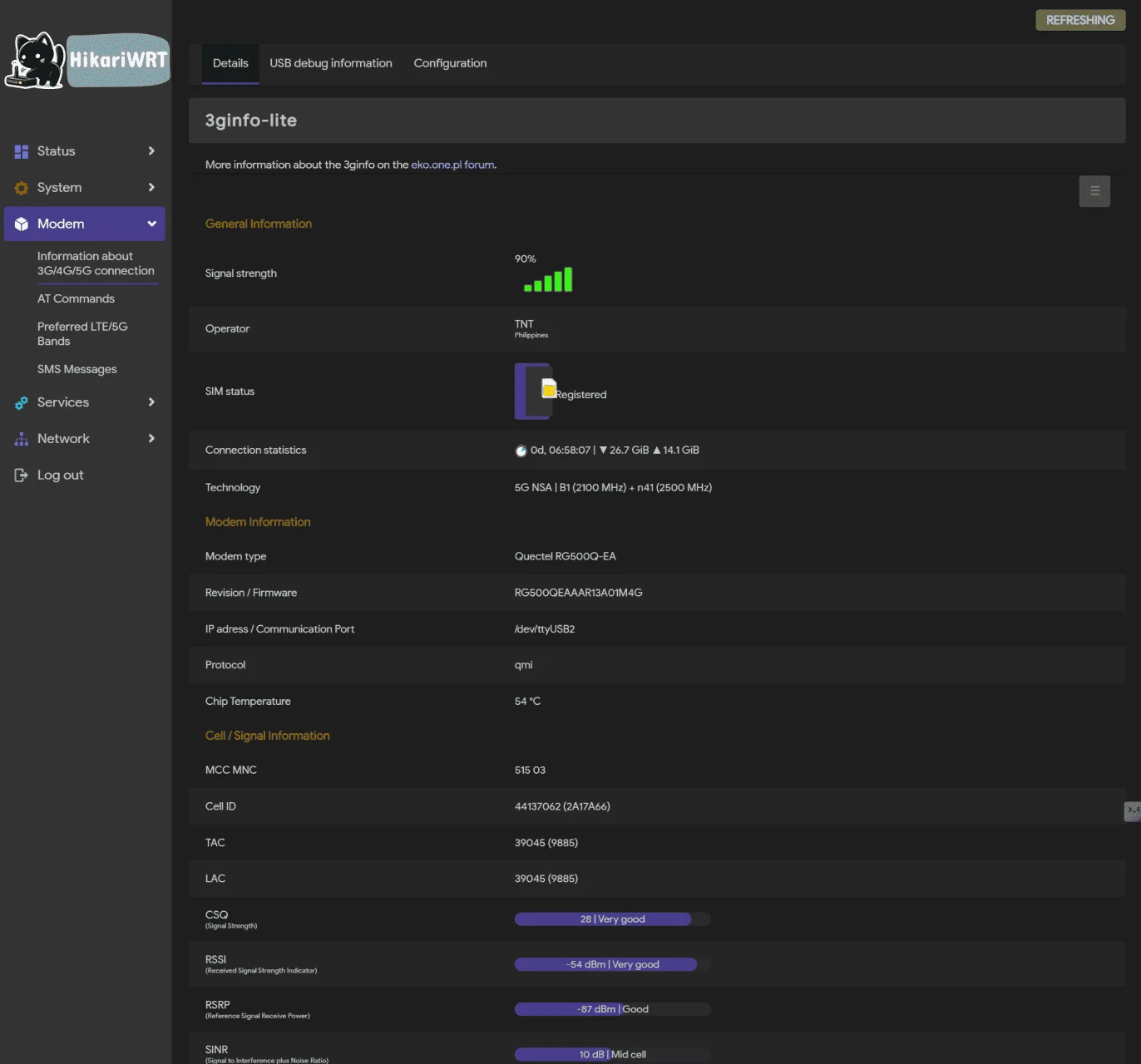Open AT Commands submenu item

tap(76, 299)
